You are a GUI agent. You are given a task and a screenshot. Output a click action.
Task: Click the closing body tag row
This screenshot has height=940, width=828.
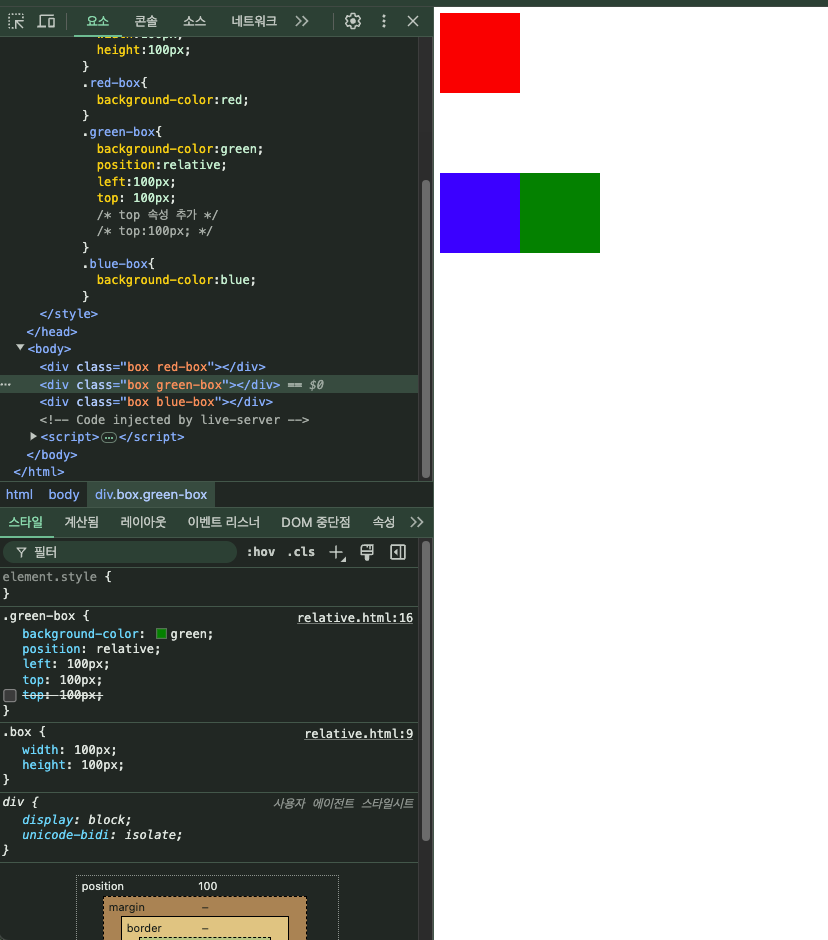(52, 455)
